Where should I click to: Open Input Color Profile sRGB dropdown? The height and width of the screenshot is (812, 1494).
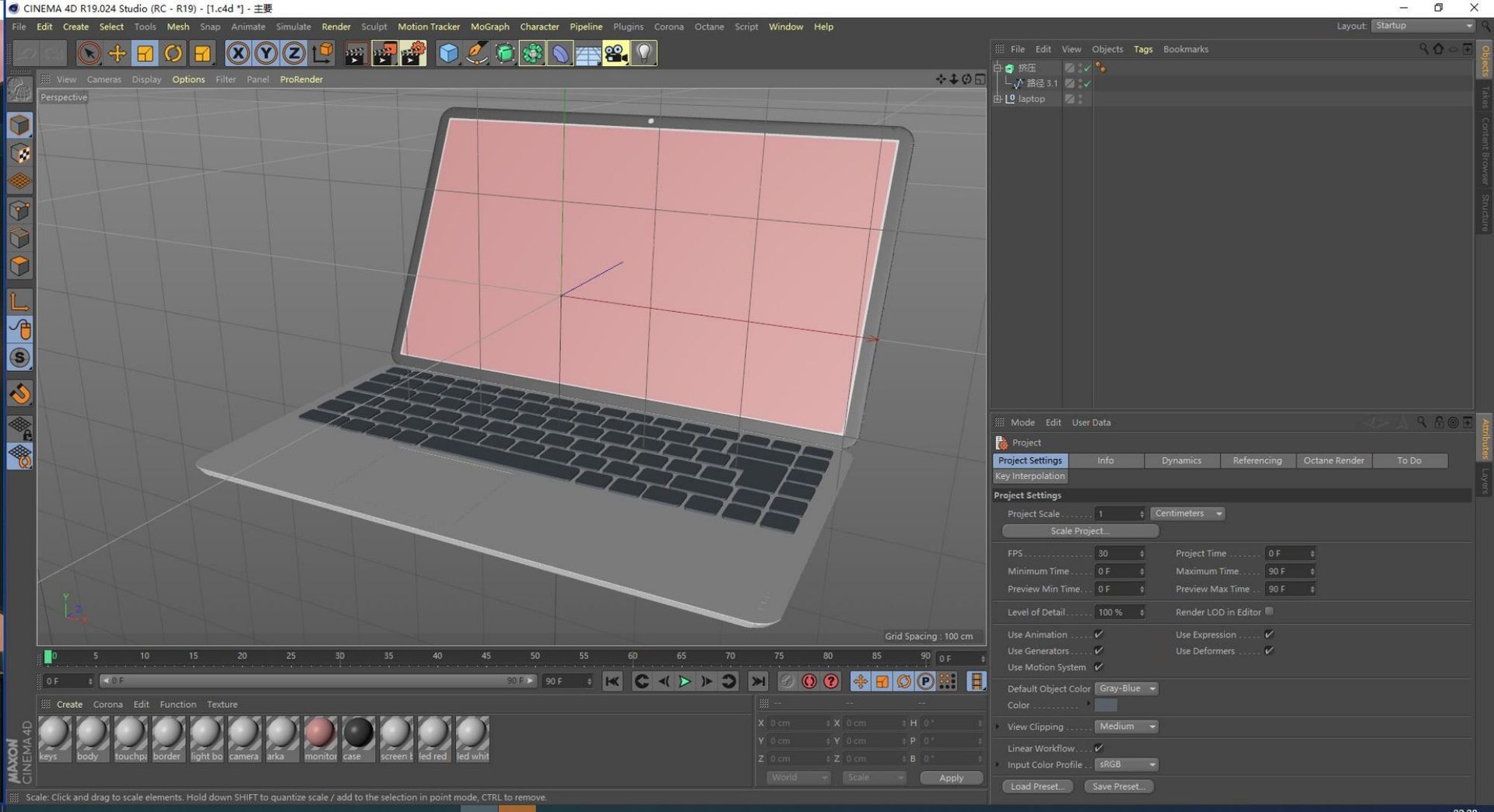(1126, 765)
